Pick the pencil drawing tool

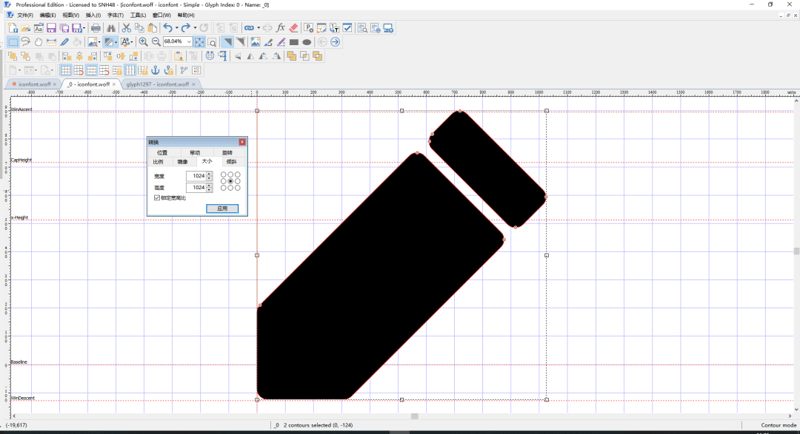click(x=64, y=42)
